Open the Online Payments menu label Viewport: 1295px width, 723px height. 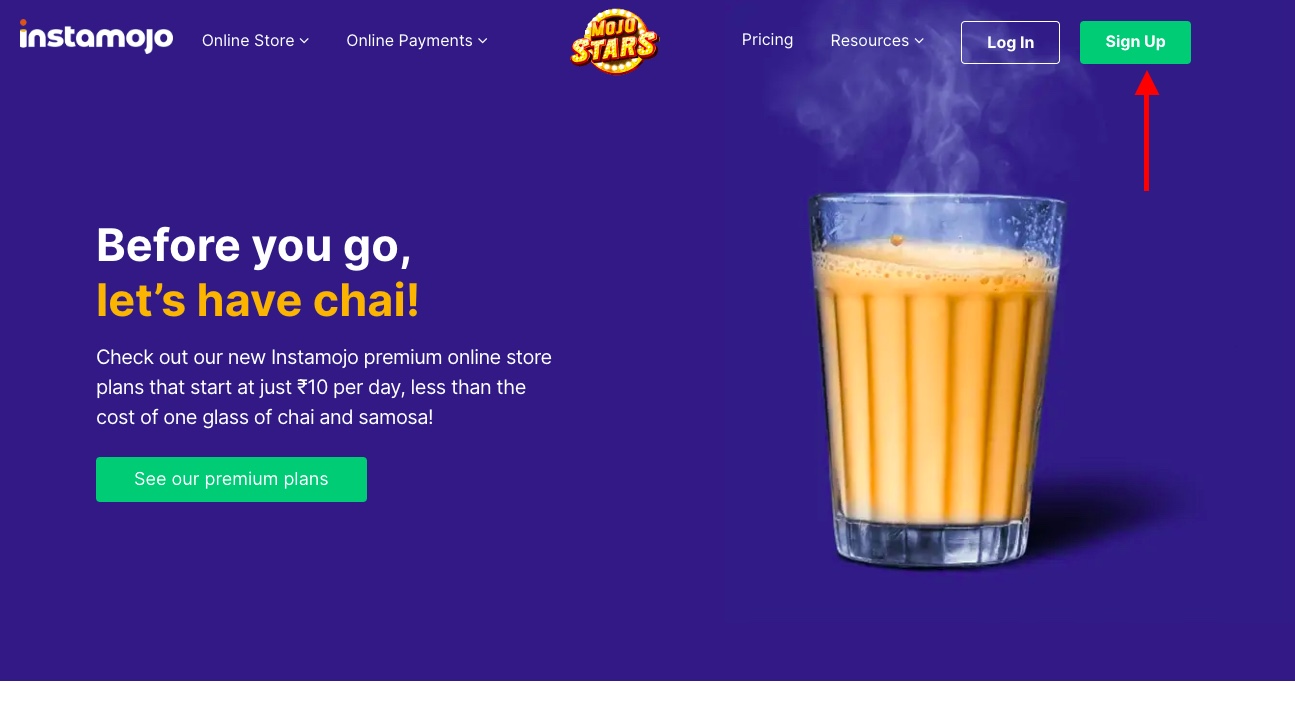click(x=409, y=41)
